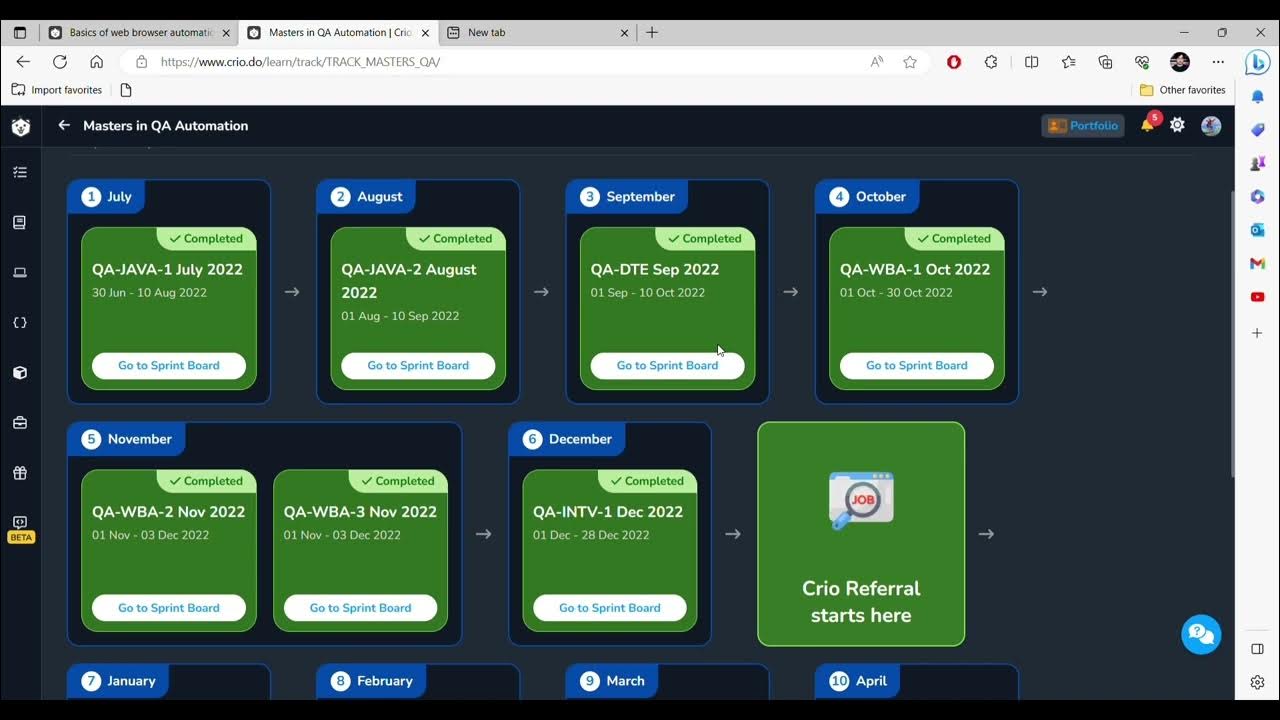Open a new browser tab with plus
The image size is (1280, 720).
coord(652,32)
